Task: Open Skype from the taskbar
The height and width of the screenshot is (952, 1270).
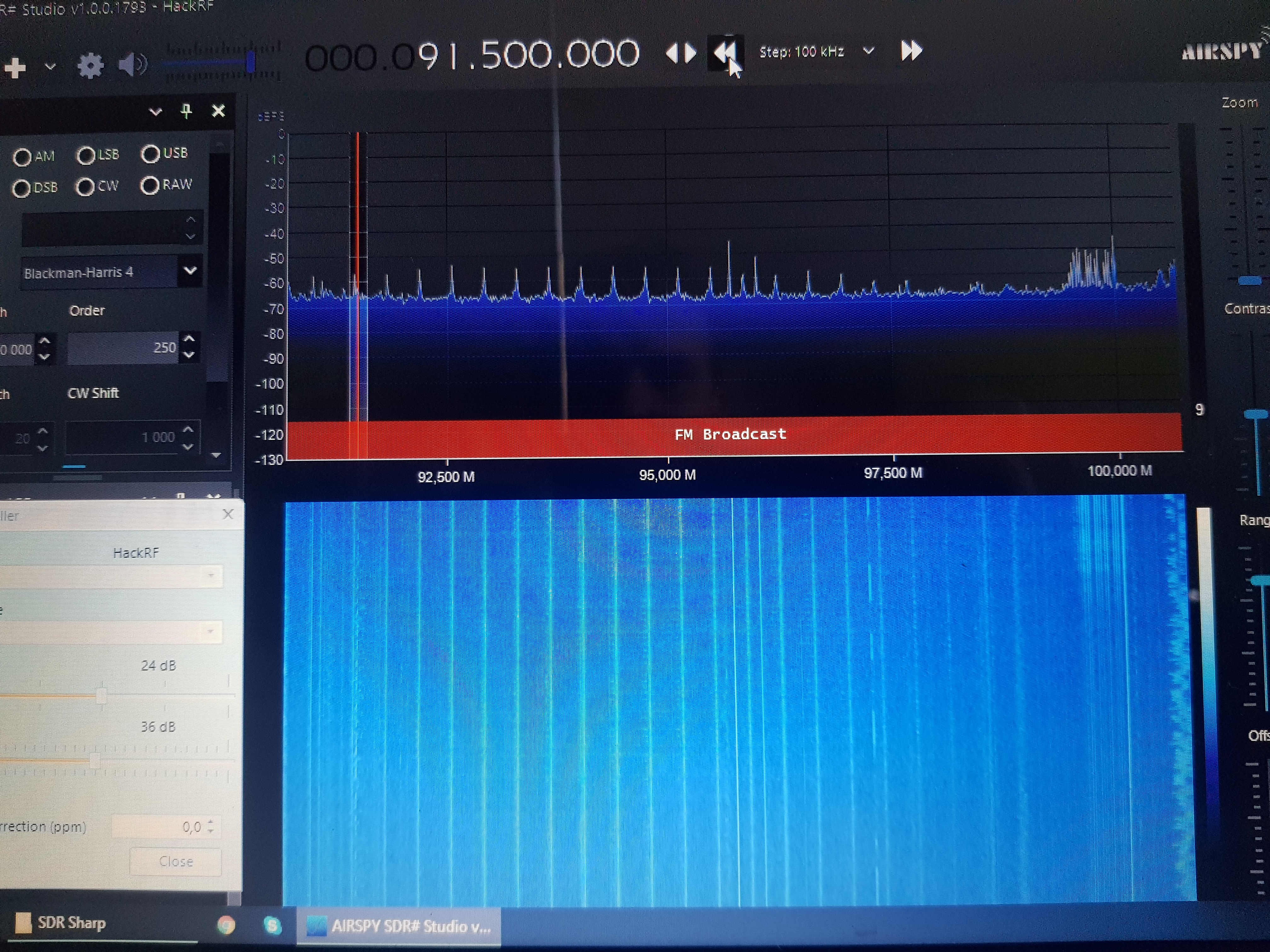Action: pos(272,925)
